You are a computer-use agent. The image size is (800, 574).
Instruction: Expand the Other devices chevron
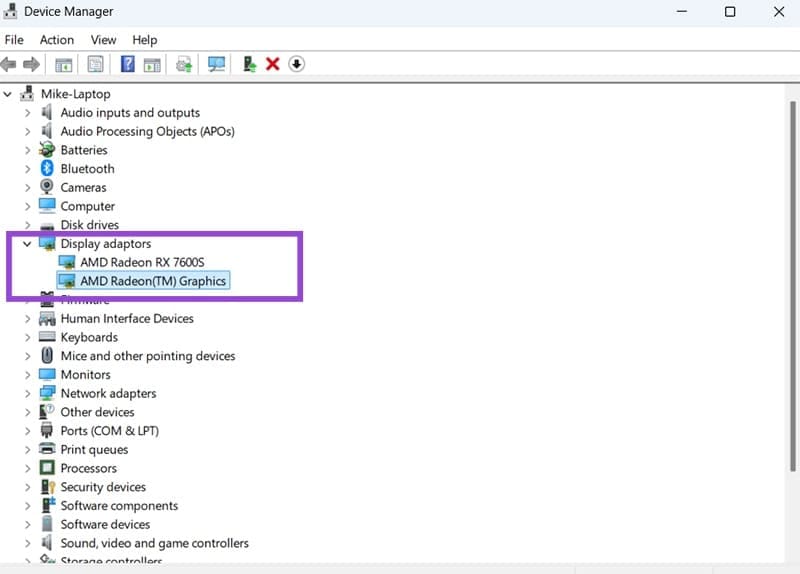click(x=28, y=412)
